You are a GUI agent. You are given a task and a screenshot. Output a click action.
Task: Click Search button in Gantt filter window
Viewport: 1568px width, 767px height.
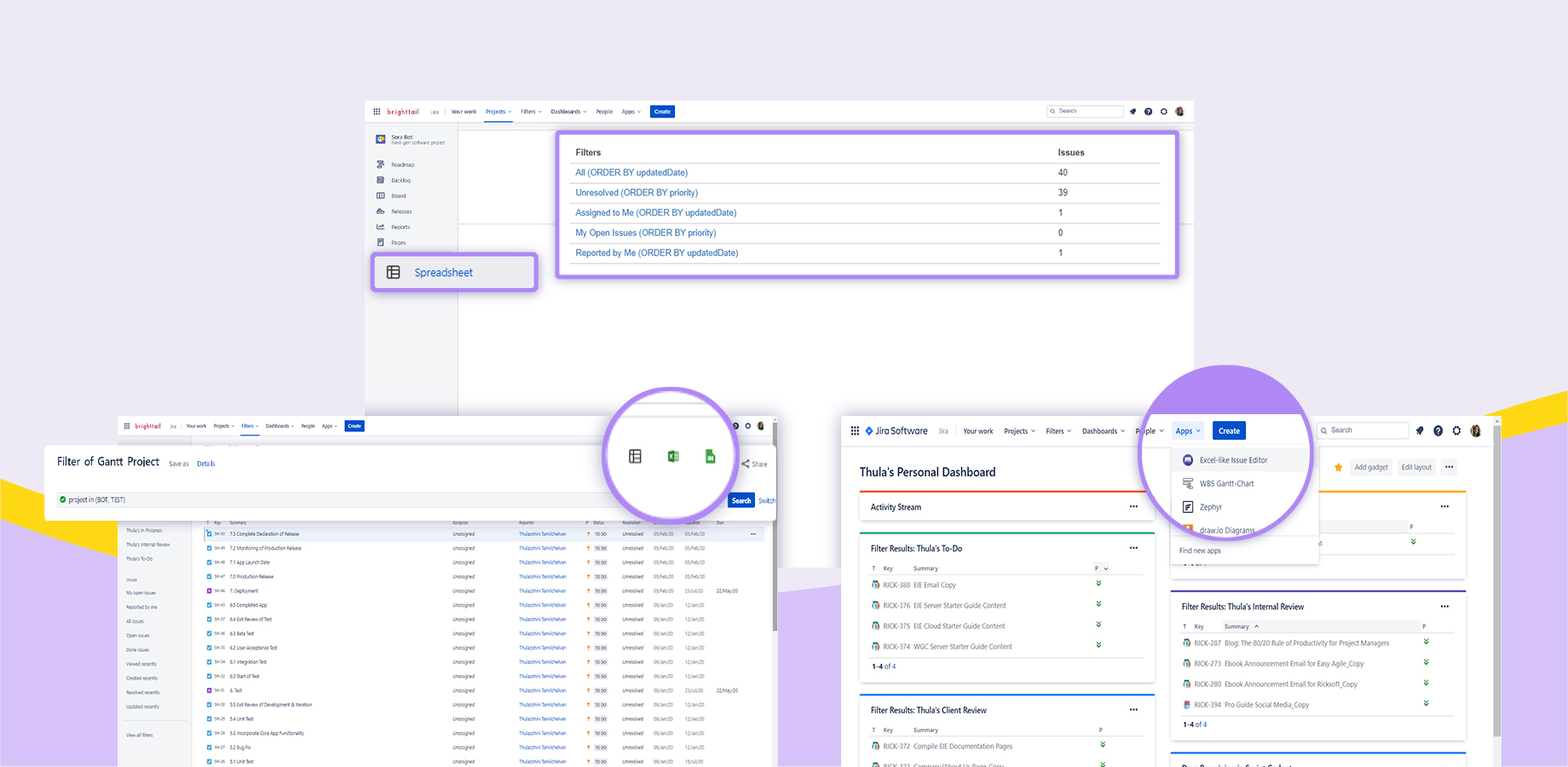point(741,500)
